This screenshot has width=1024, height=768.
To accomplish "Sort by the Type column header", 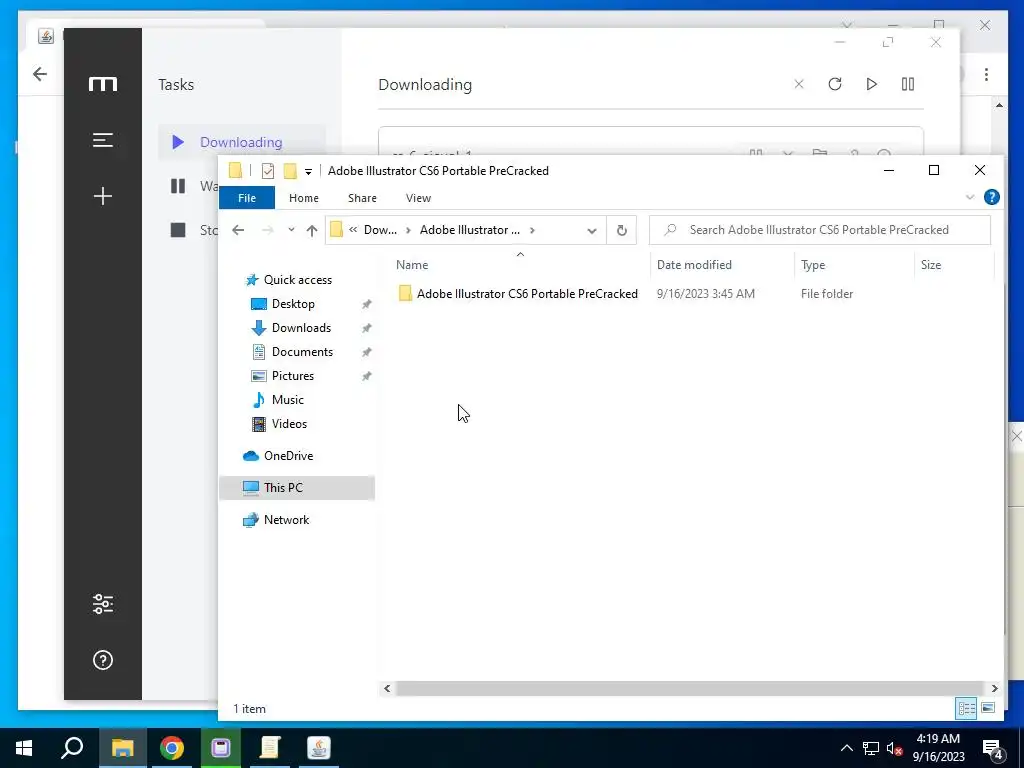I will (813, 264).
